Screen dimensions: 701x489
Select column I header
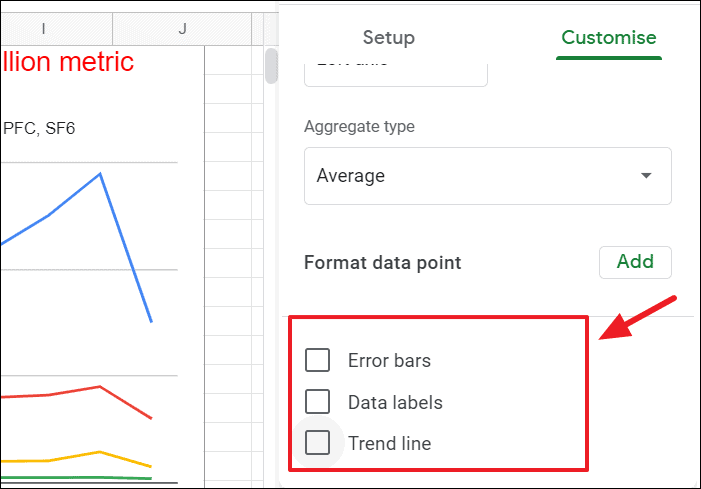coord(43,28)
